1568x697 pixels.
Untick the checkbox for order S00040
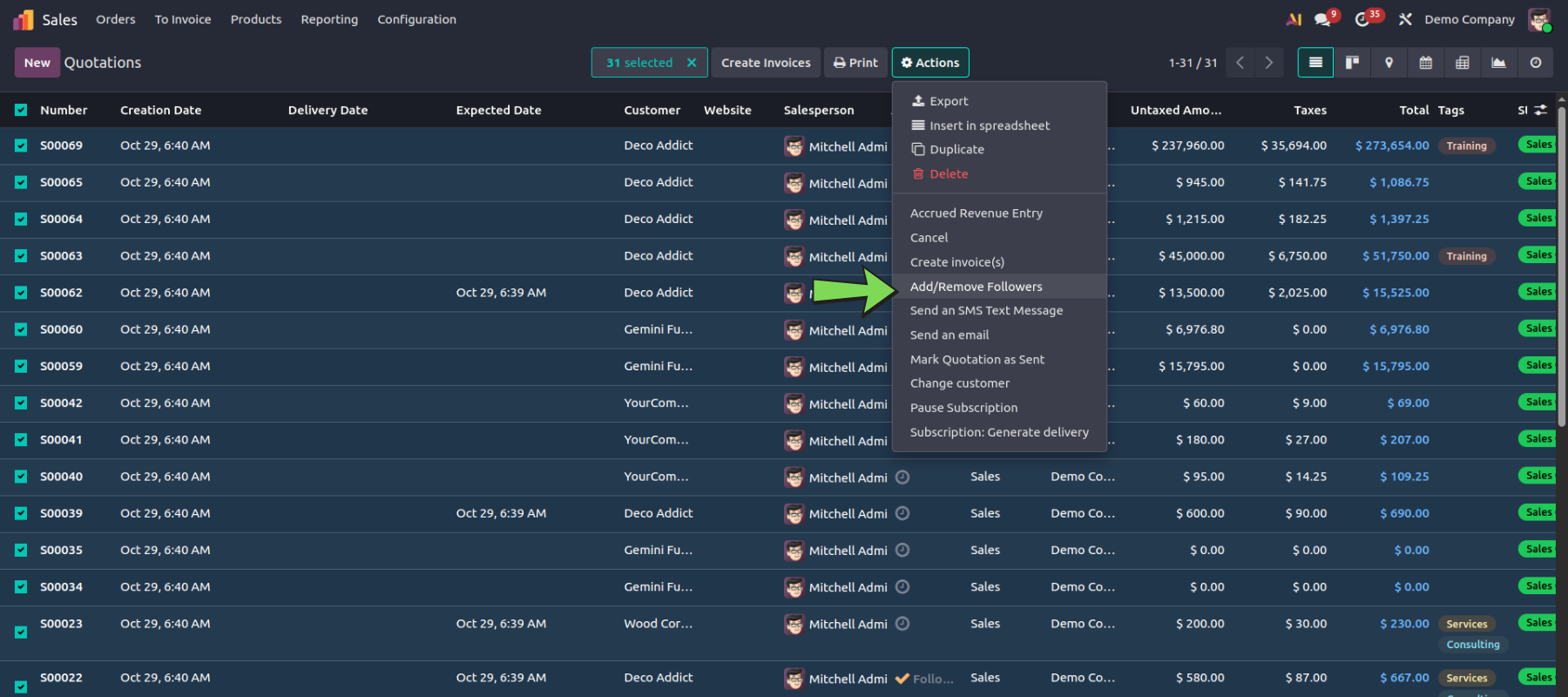point(21,477)
